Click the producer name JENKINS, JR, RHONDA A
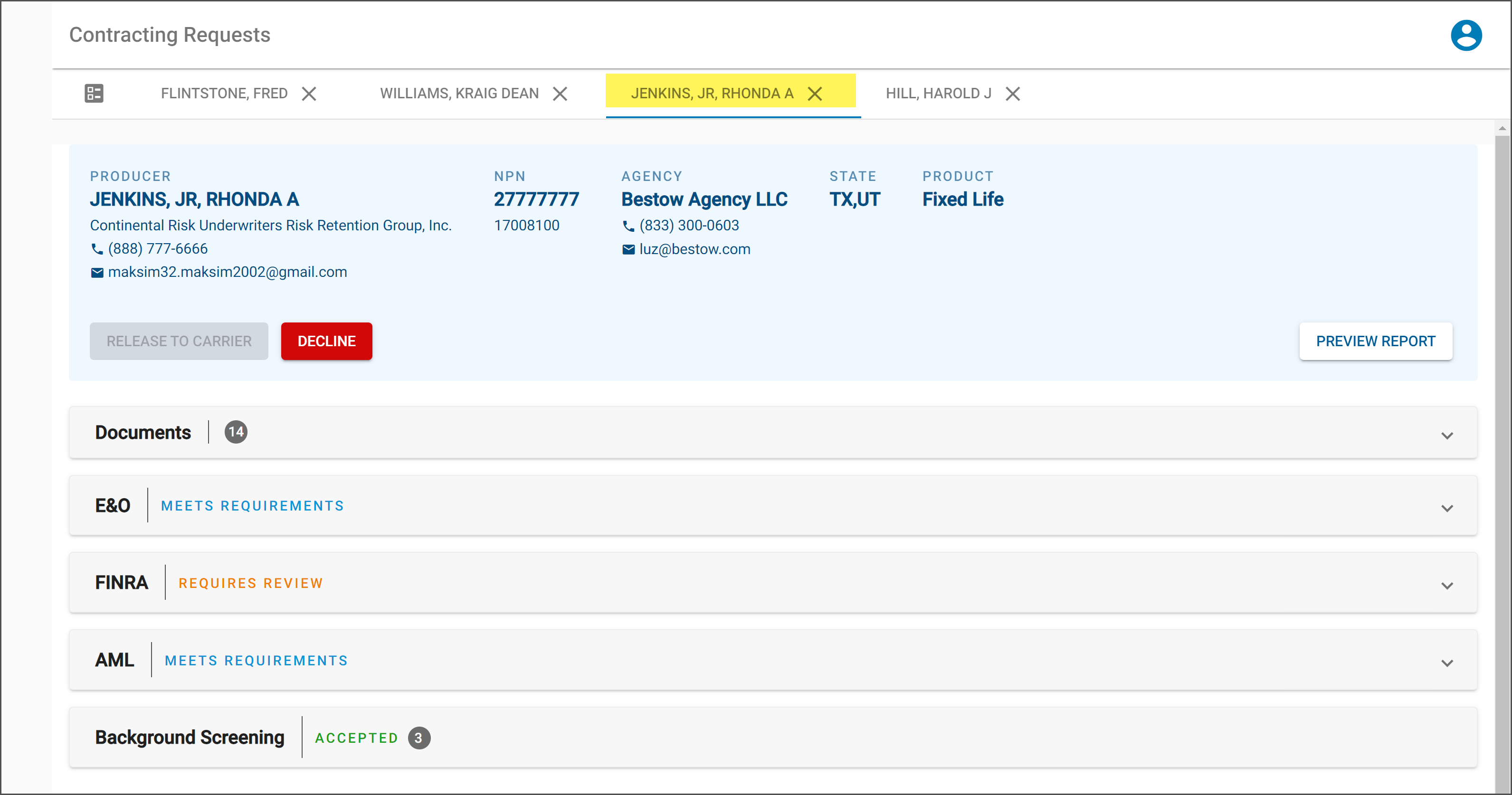Image resolution: width=1512 pixels, height=795 pixels. [x=194, y=199]
